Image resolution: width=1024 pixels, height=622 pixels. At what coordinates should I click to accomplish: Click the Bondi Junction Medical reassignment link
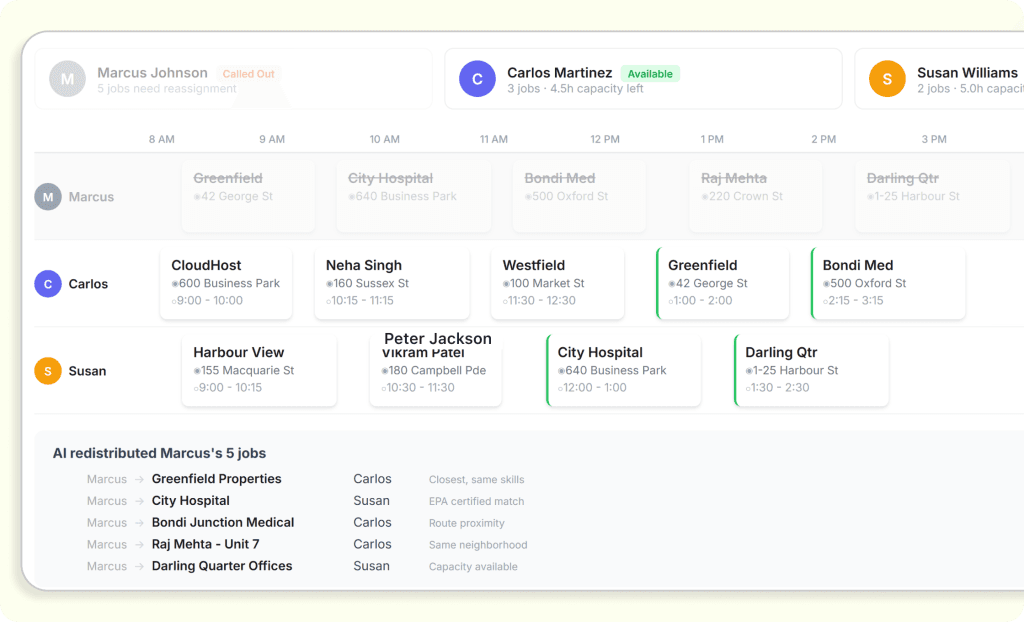pos(222,522)
